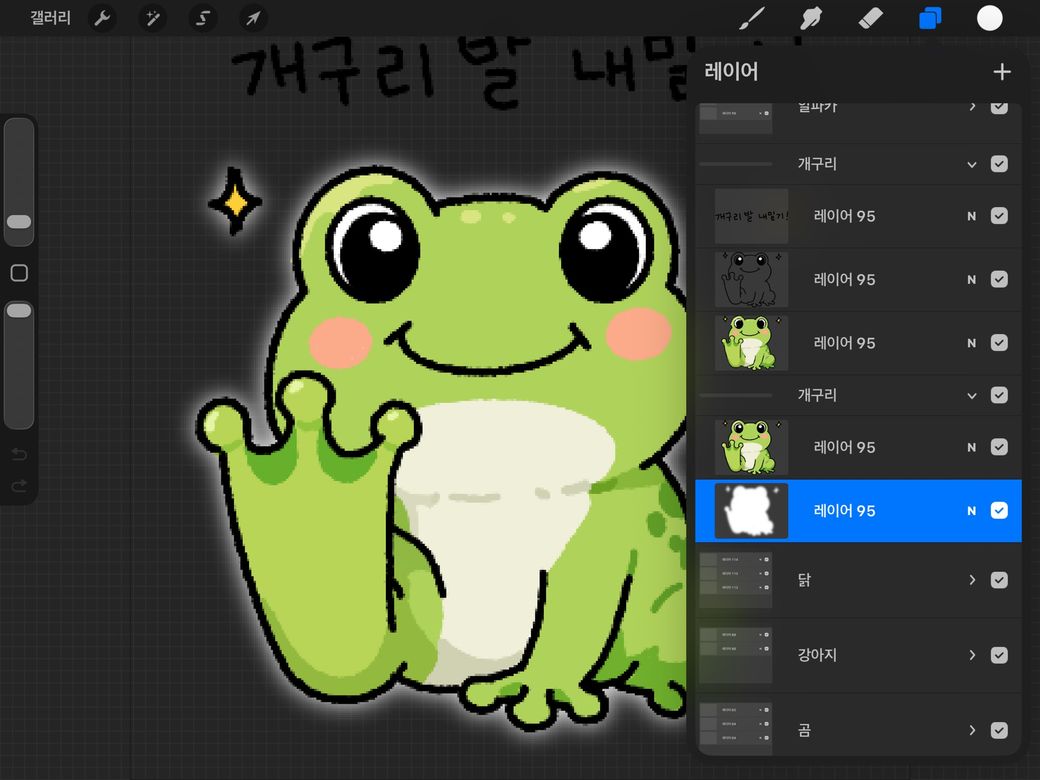Screen dimensions: 1040x780
Task: Select the Smudge tool
Action: tap(811, 18)
